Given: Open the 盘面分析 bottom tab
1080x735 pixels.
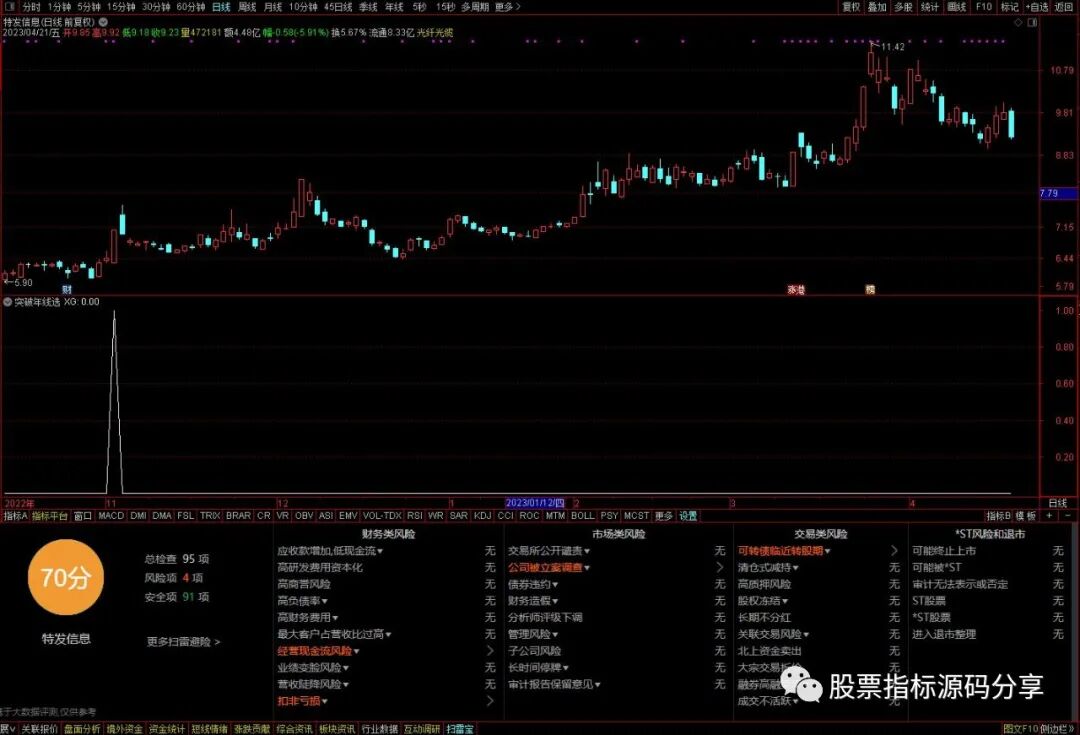Looking at the screenshot, I should pyautogui.click(x=82, y=729).
